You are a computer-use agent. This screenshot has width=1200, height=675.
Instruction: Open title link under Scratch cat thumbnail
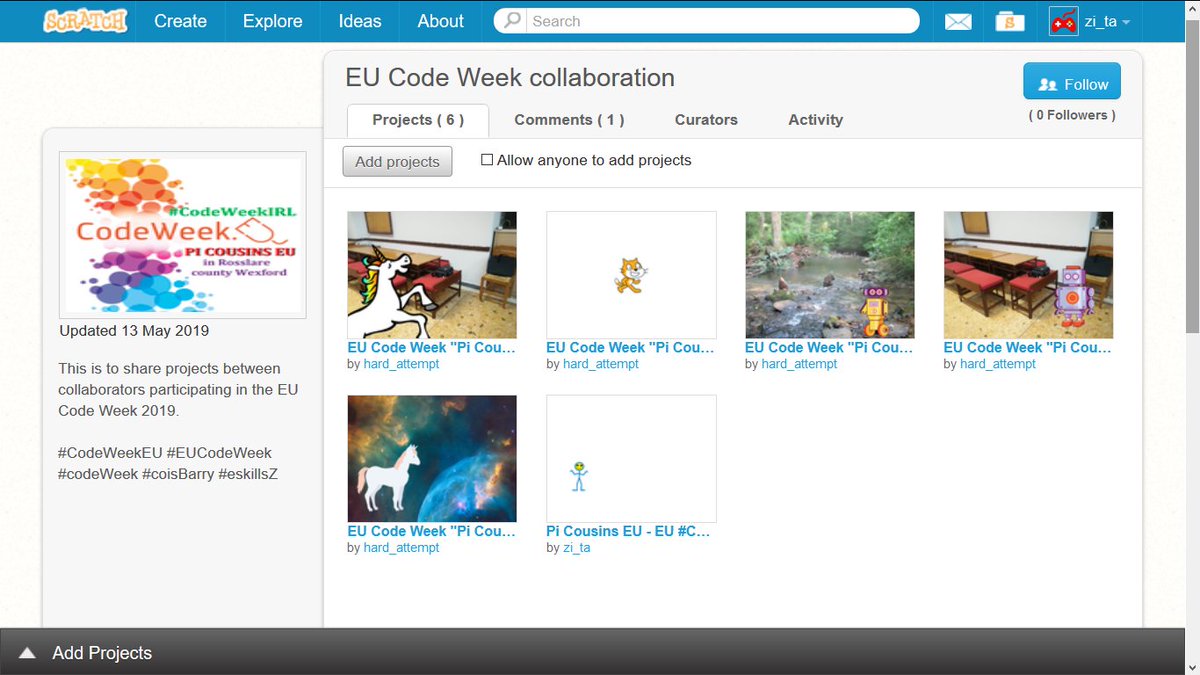[631, 348]
